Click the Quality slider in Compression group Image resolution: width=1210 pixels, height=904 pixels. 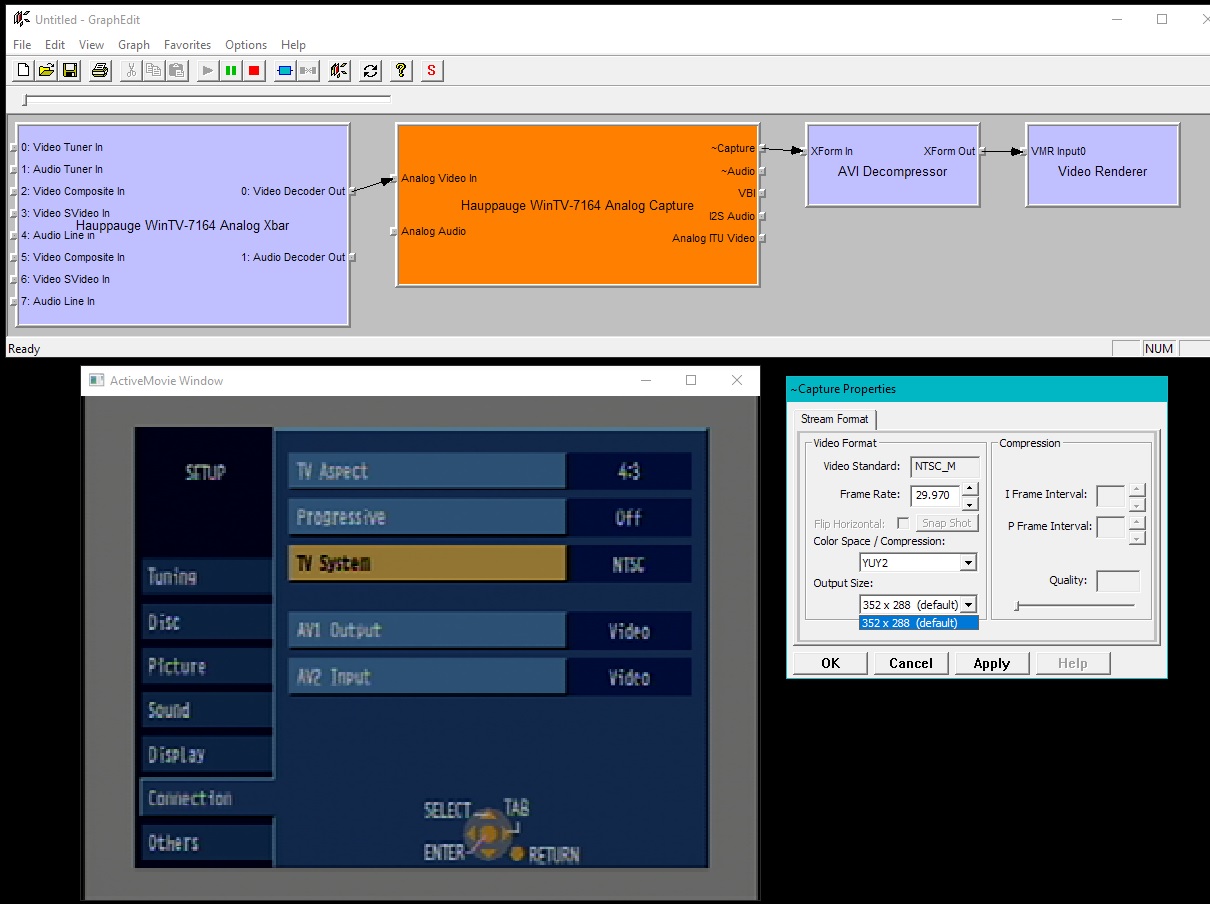pyautogui.click(x=1075, y=605)
